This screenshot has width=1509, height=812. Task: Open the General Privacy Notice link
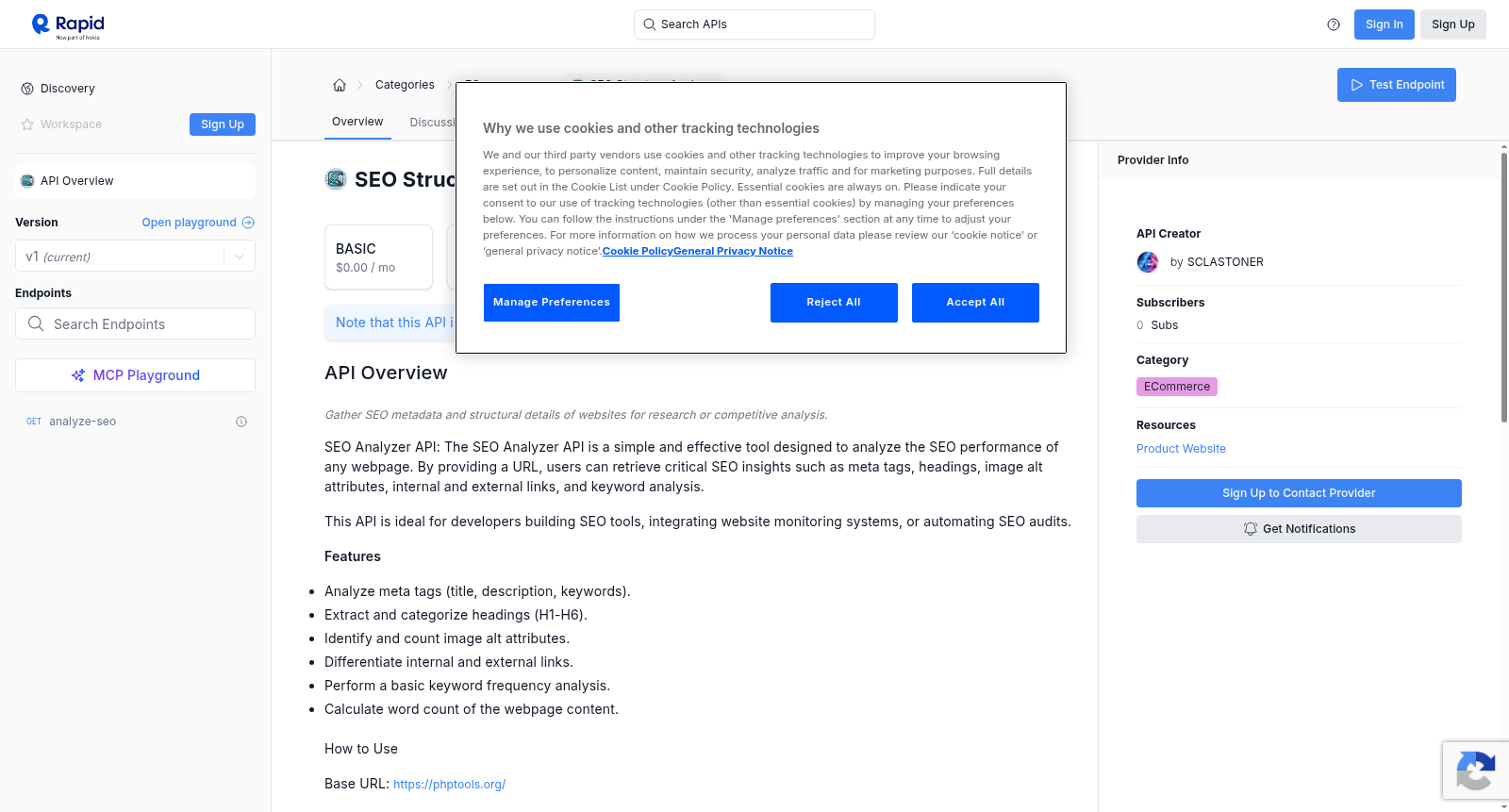733,251
